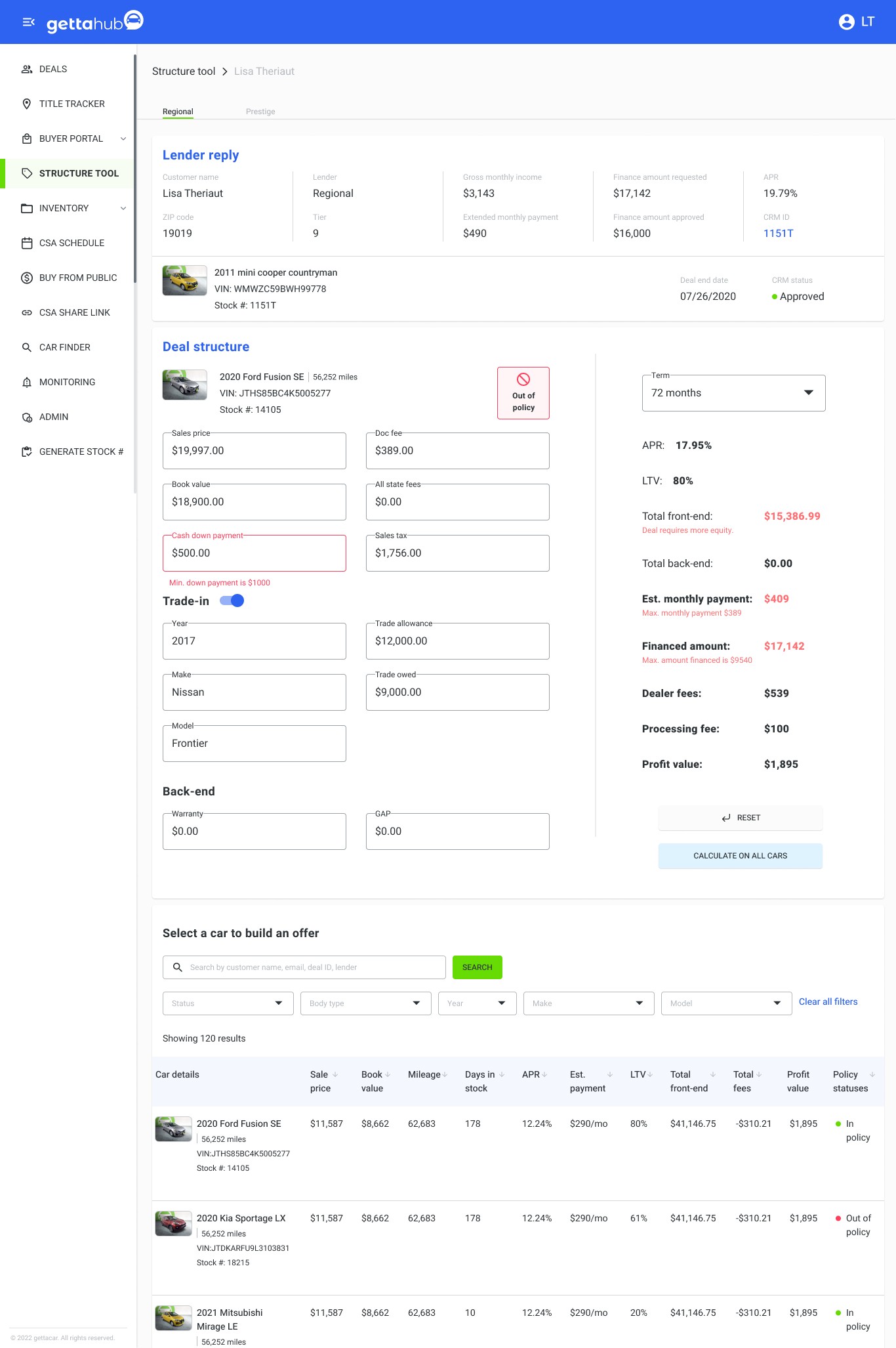Edit the Trade allowance field
Viewport: 896px width, 1348px height.
458,641
